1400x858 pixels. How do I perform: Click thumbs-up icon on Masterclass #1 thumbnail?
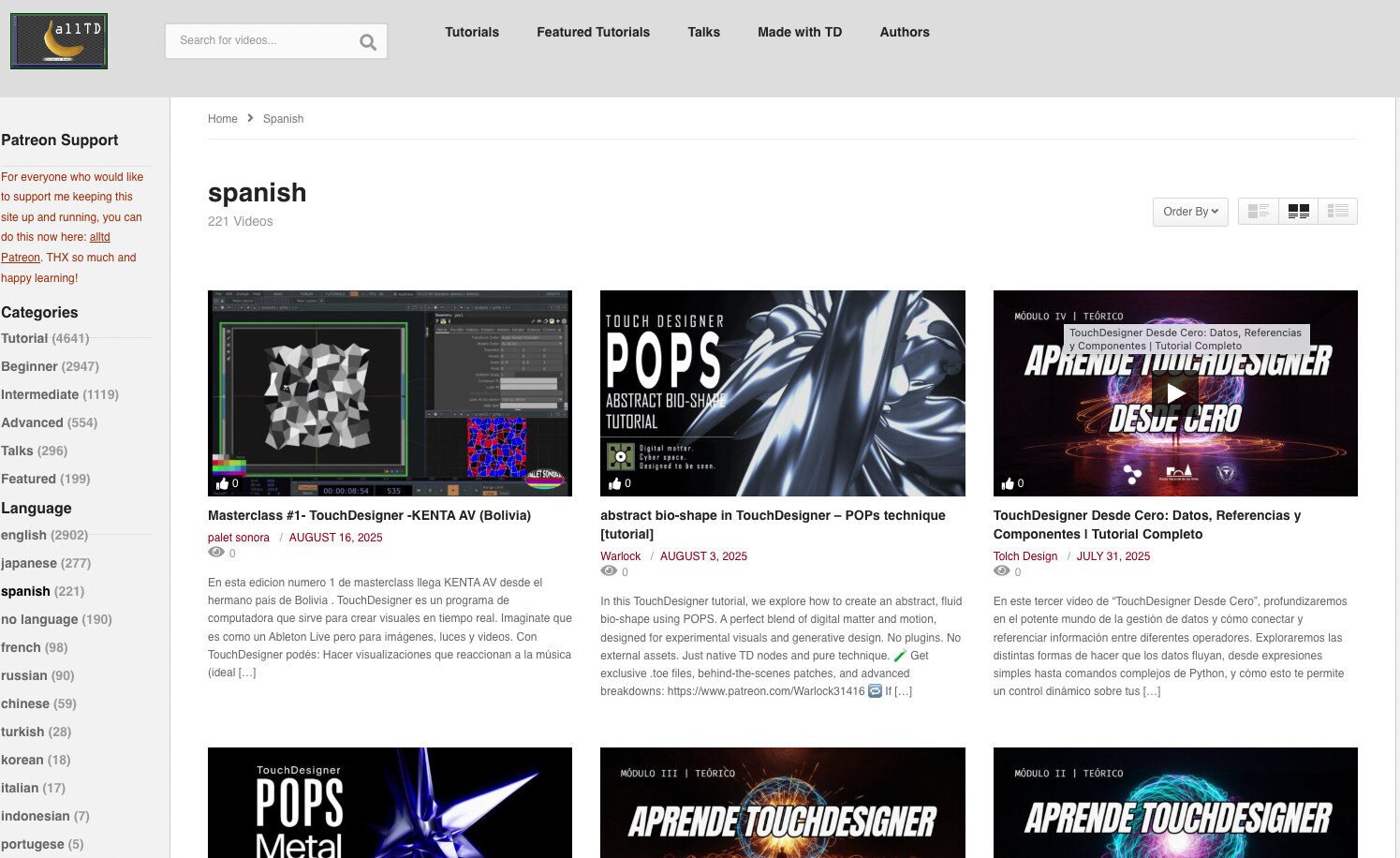pyautogui.click(x=222, y=483)
